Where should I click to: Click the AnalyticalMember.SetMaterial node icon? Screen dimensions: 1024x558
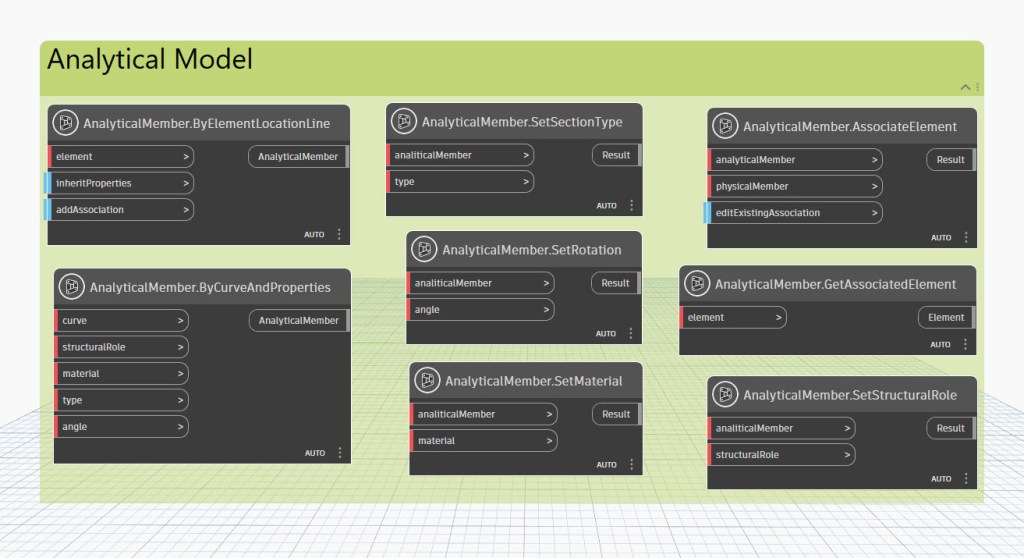[x=427, y=380]
